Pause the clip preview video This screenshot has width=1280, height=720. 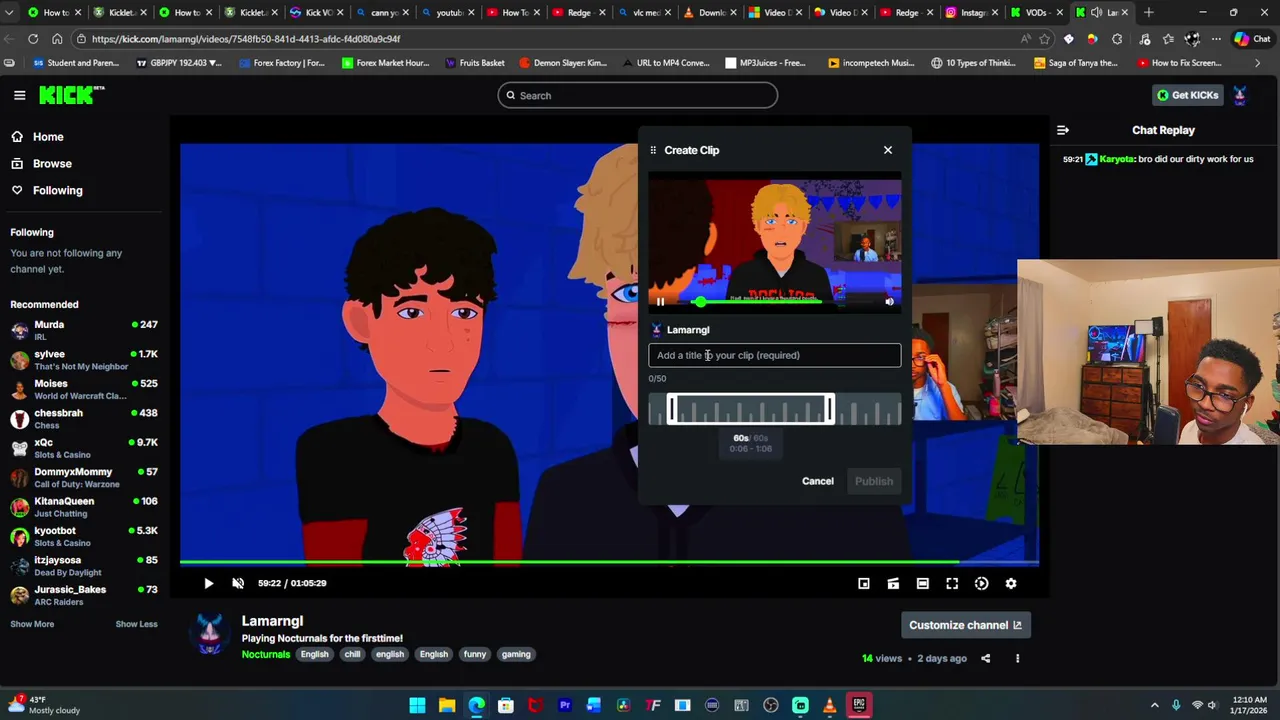(x=660, y=301)
